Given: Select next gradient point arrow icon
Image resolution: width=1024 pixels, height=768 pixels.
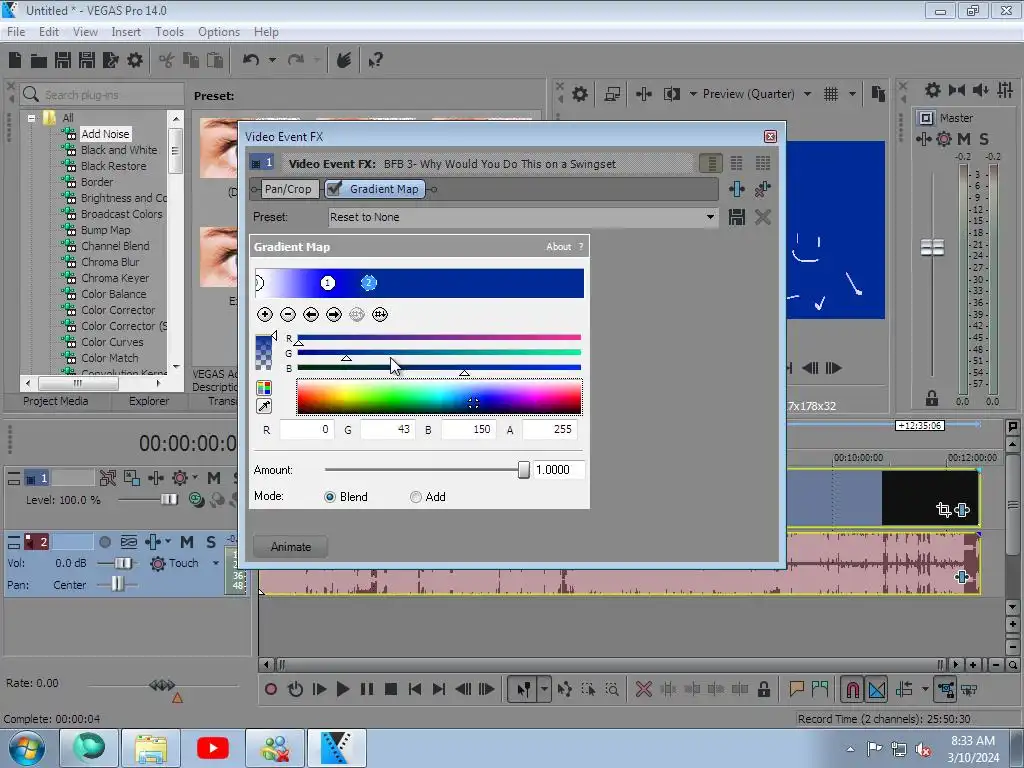Looking at the screenshot, I should 334,315.
